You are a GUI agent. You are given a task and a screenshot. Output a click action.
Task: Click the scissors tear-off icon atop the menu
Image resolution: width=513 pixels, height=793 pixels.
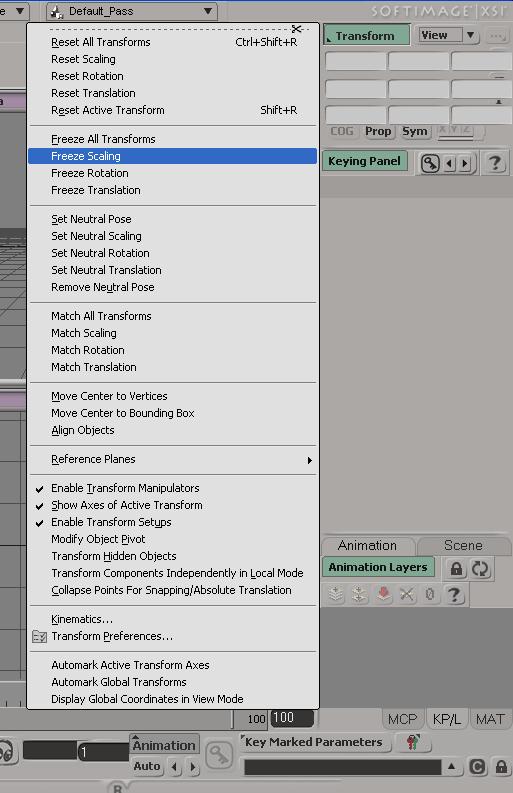coord(296,29)
